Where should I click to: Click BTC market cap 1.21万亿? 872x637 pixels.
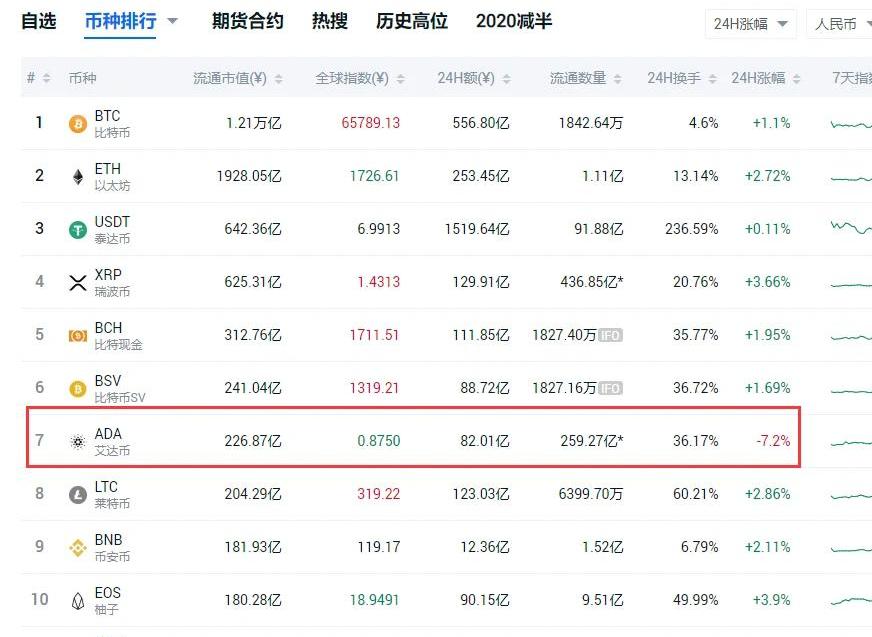[x=253, y=123]
